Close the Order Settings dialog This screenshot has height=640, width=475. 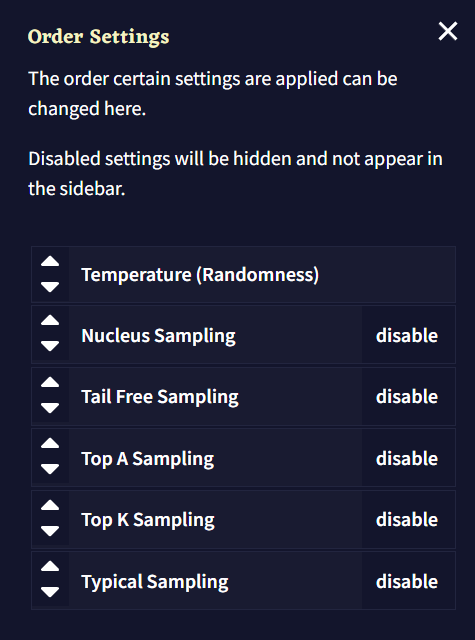click(x=448, y=31)
